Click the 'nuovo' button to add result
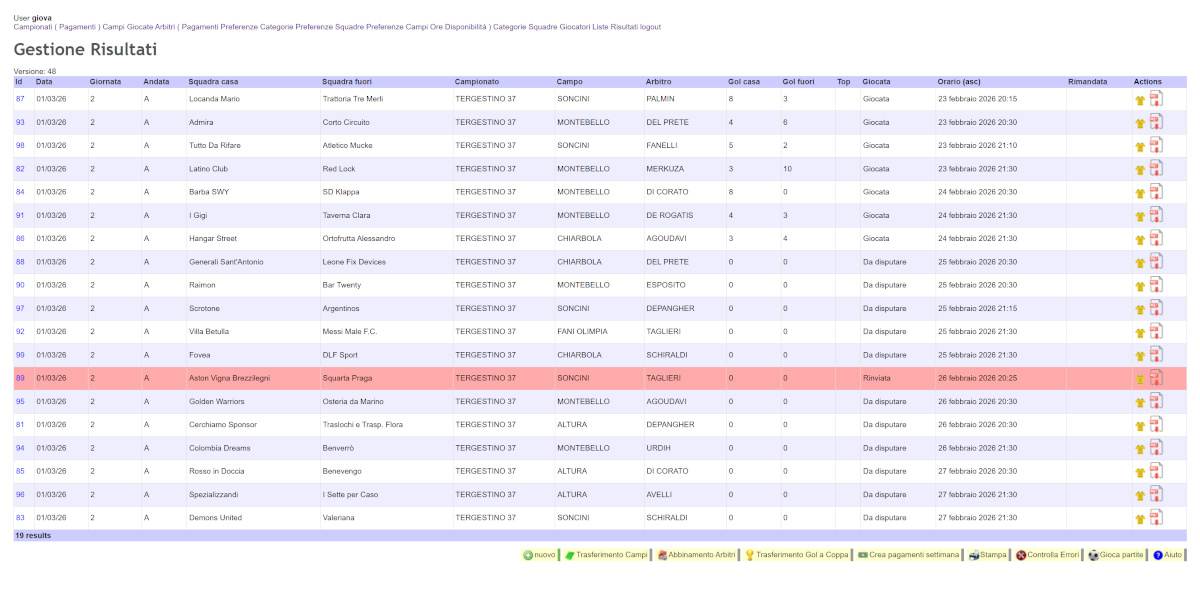Image resolution: width=1200 pixels, height=605 pixels. tap(539, 555)
